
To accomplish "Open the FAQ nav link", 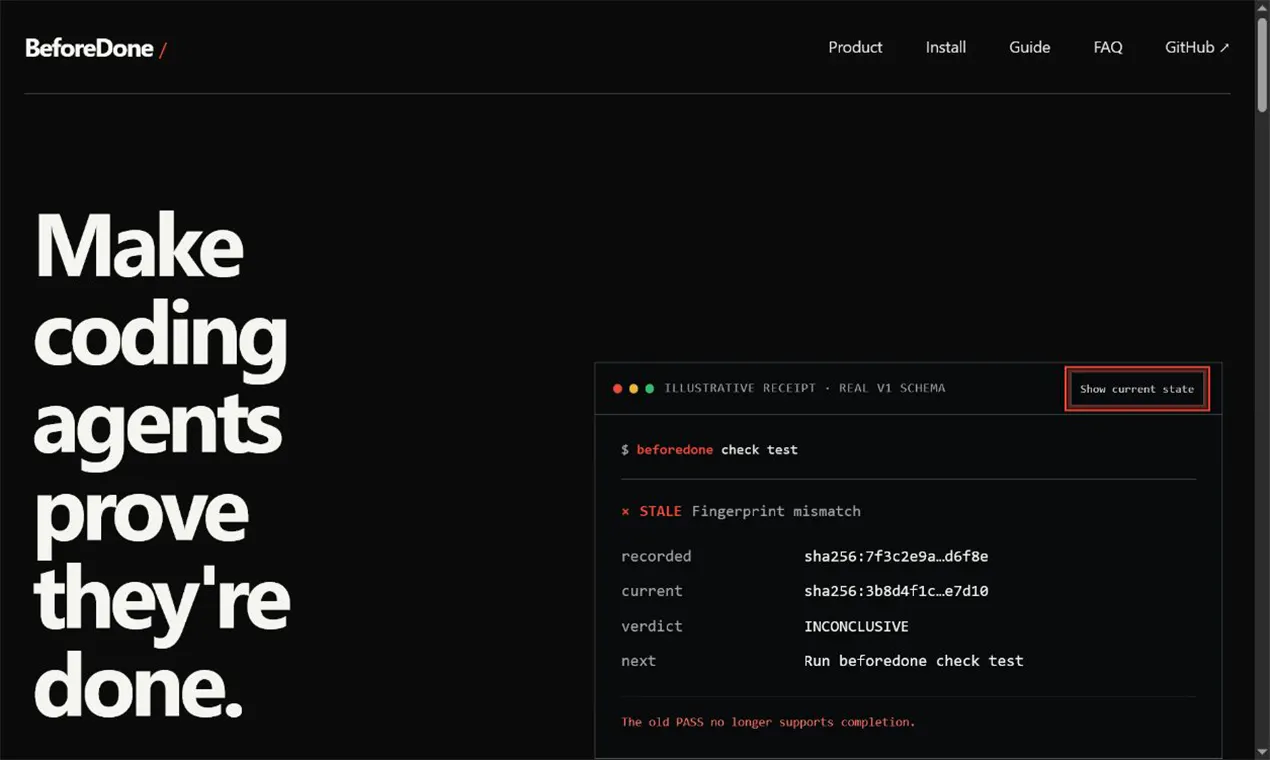I will (1107, 47).
